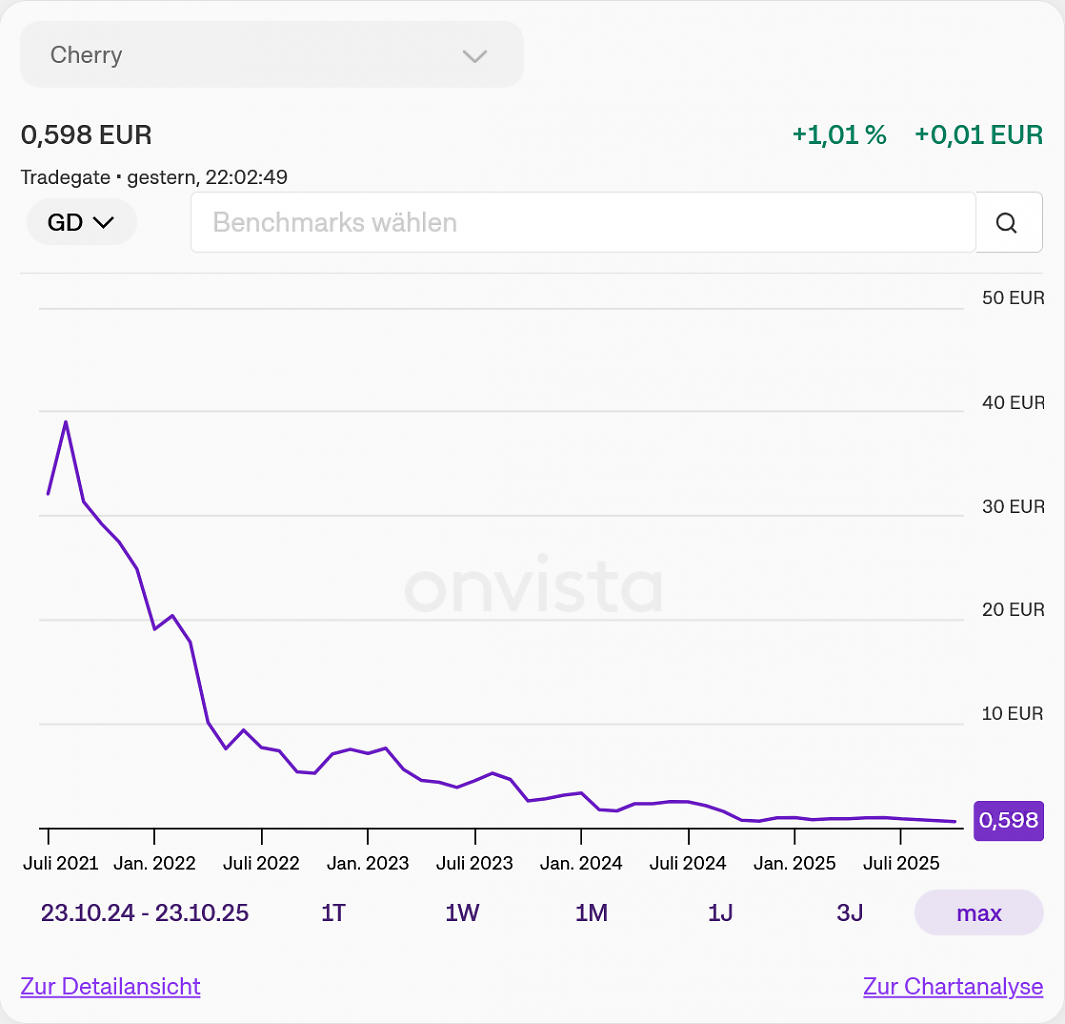Click the Jan. 2022 axis label
Viewport: 1065px width, 1024px height.
tap(154, 863)
